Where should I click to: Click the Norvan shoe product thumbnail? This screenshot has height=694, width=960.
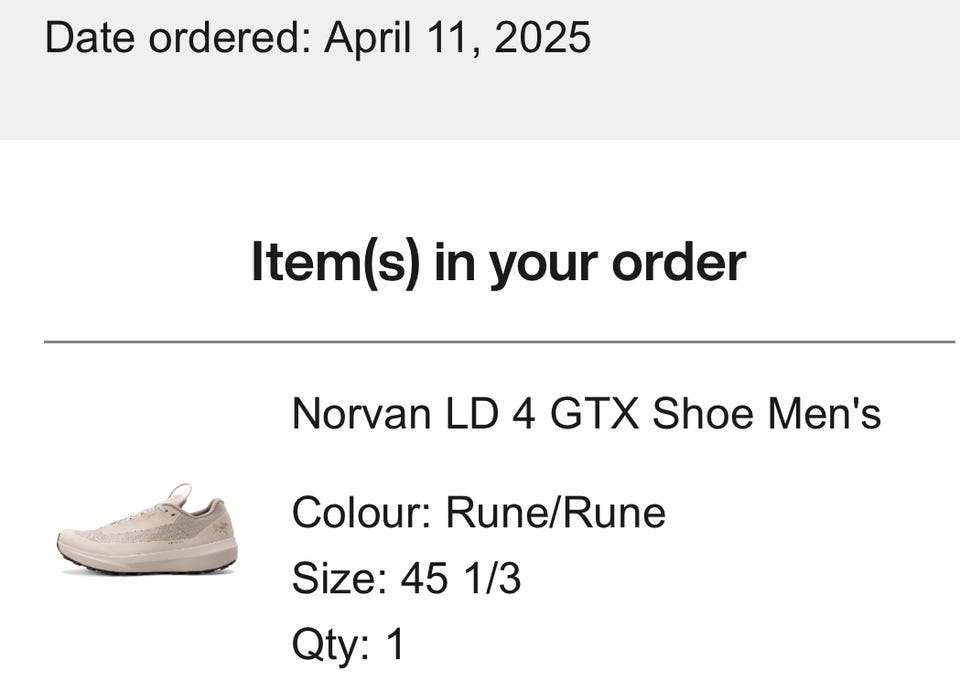(x=147, y=529)
